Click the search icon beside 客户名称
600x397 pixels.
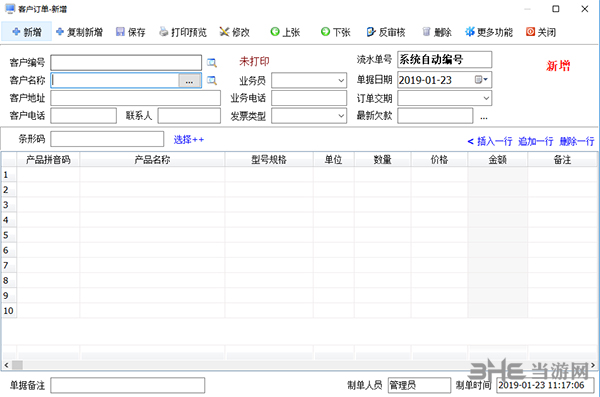212,80
